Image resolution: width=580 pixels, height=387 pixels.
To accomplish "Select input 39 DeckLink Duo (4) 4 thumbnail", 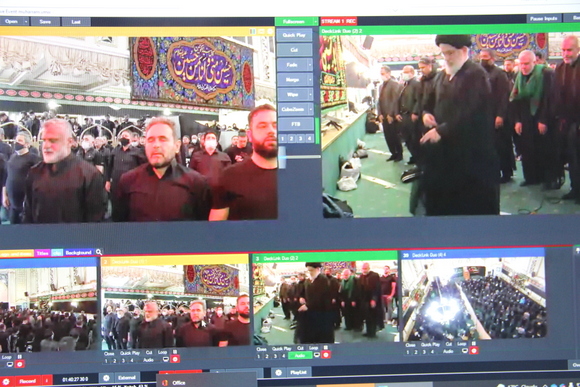I will [473, 299].
